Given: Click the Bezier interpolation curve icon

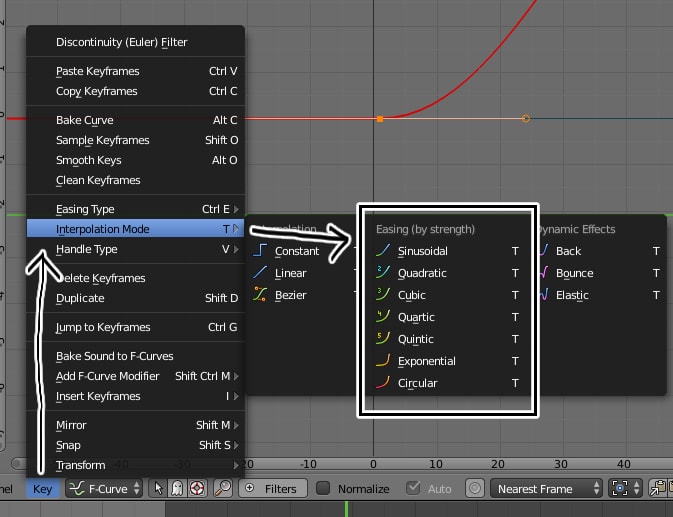Looking at the screenshot, I should (x=260, y=294).
